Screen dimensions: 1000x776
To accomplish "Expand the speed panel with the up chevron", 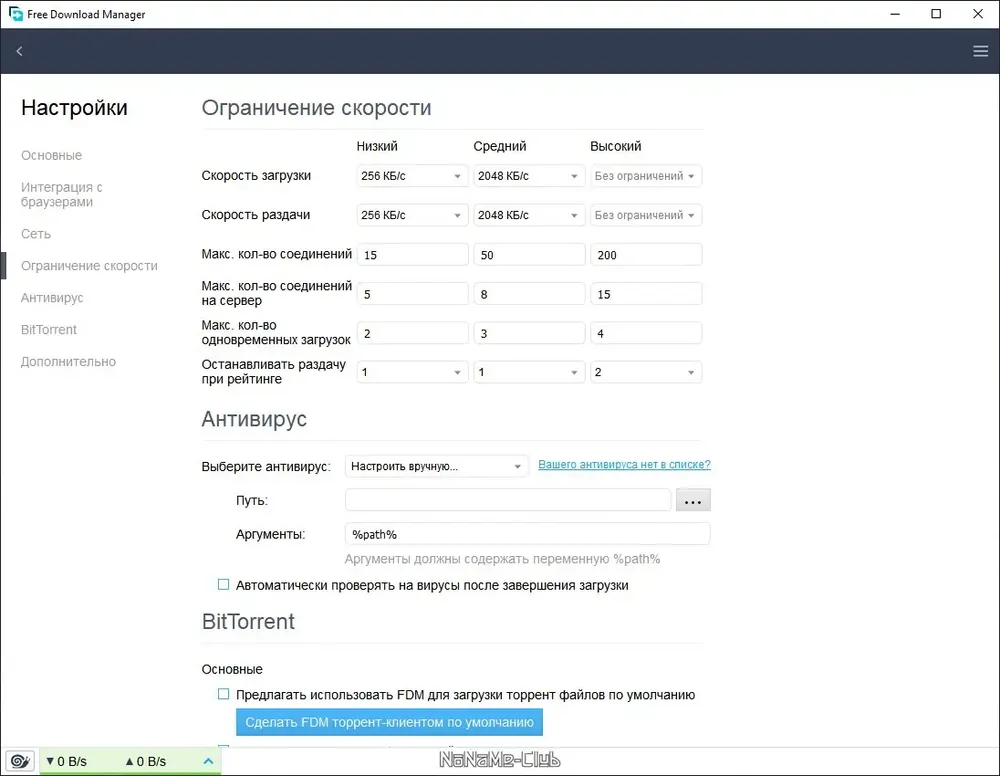I will [208, 761].
